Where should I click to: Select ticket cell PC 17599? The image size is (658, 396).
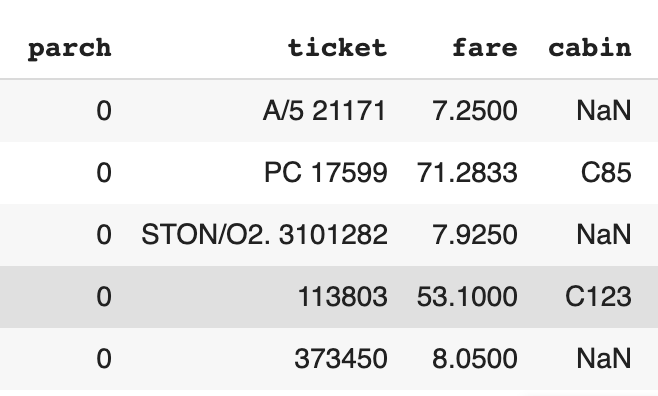point(326,173)
